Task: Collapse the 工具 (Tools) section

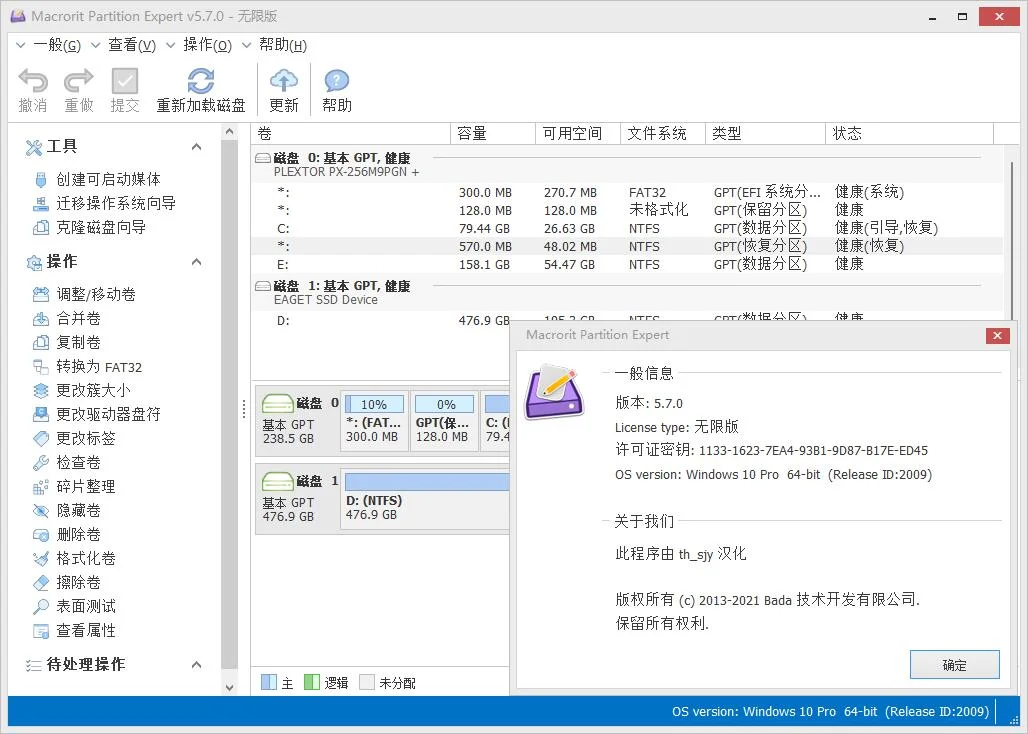Action: pos(197,146)
